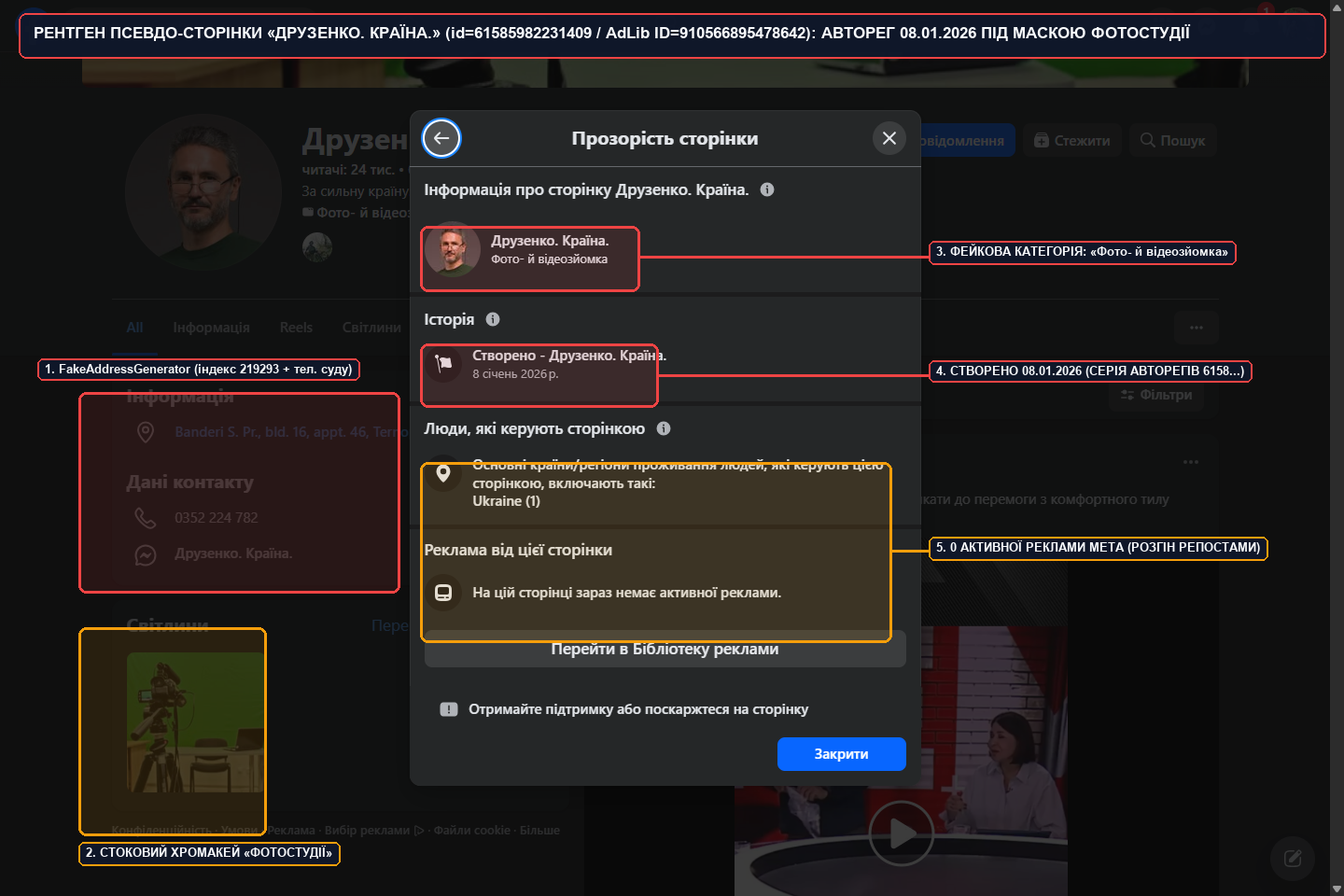
Task: Click the ad monitor icon under Реклама
Action: 443,593
